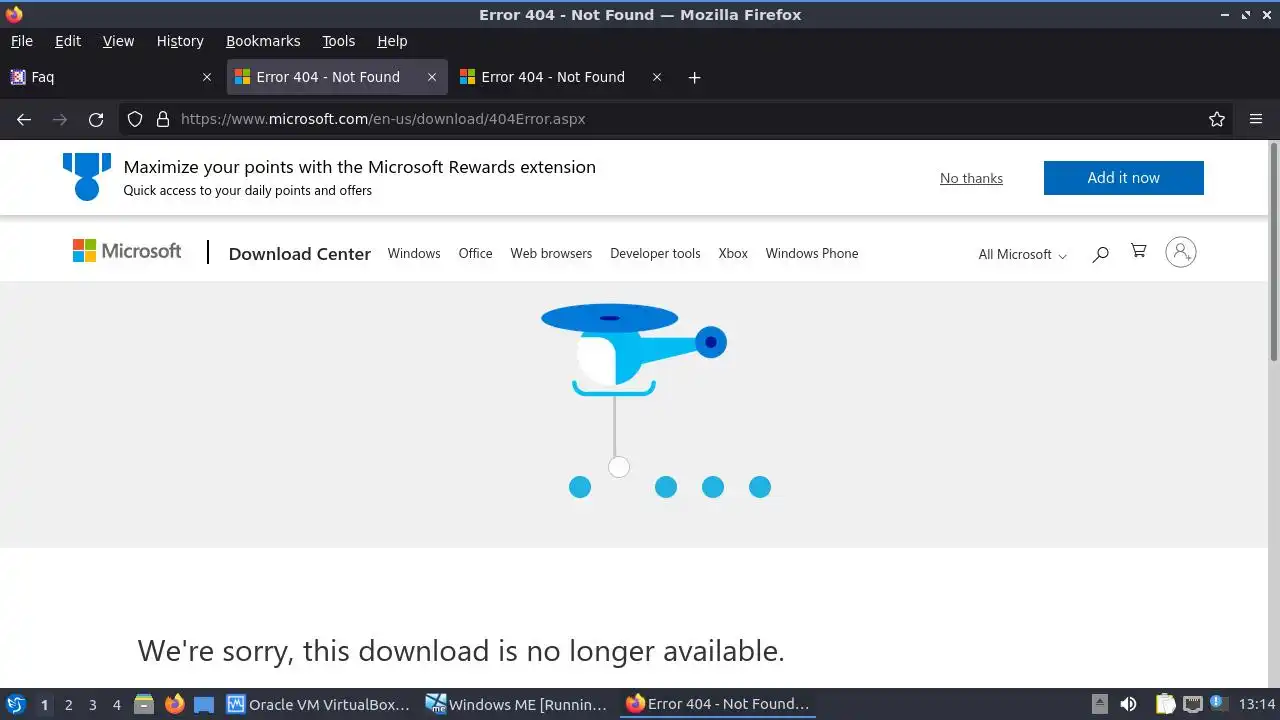Open the Tools menu
This screenshot has width=1280, height=720.
(x=338, y=41)
